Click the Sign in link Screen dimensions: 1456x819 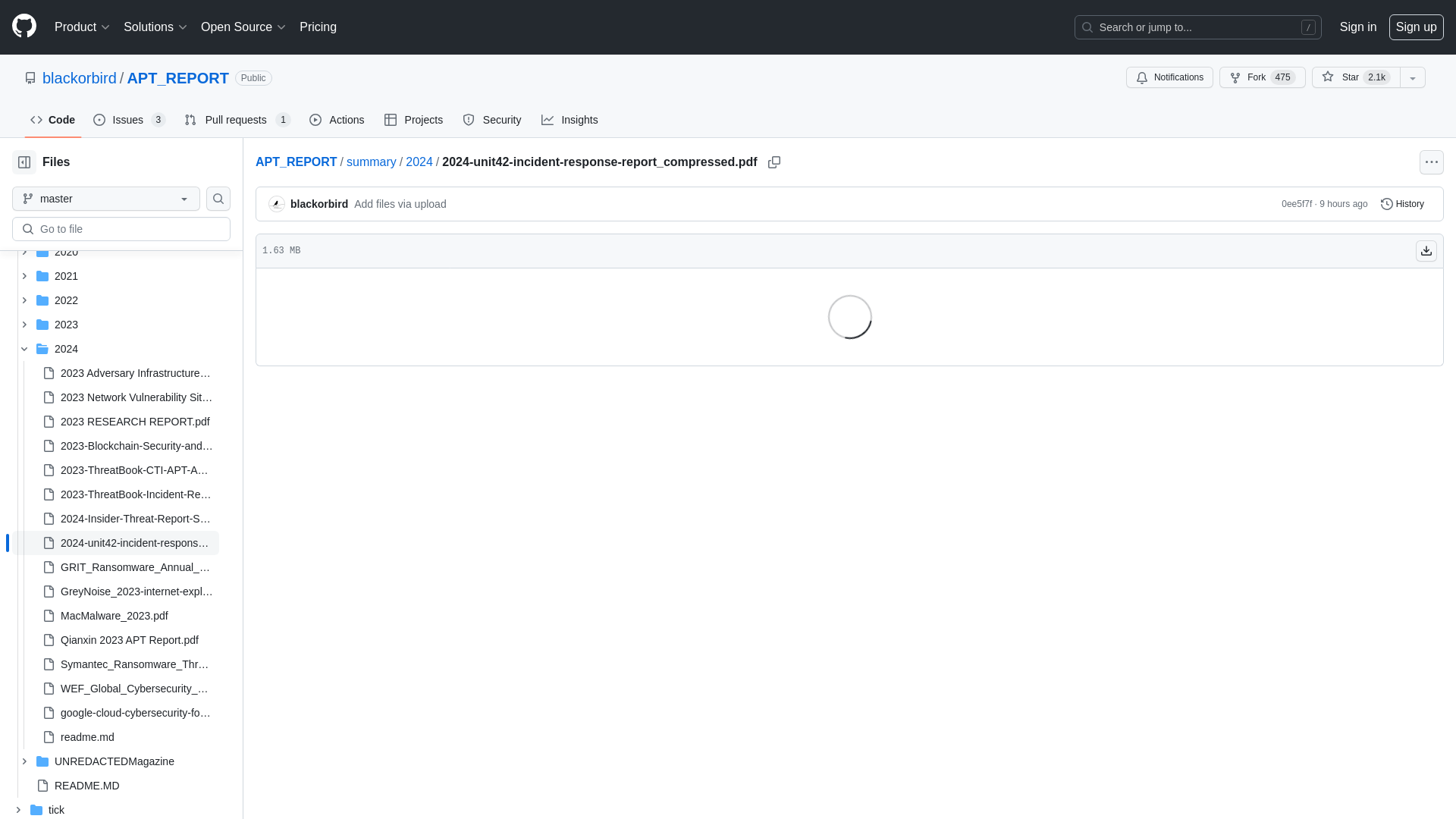click(x=1357, y=27)
